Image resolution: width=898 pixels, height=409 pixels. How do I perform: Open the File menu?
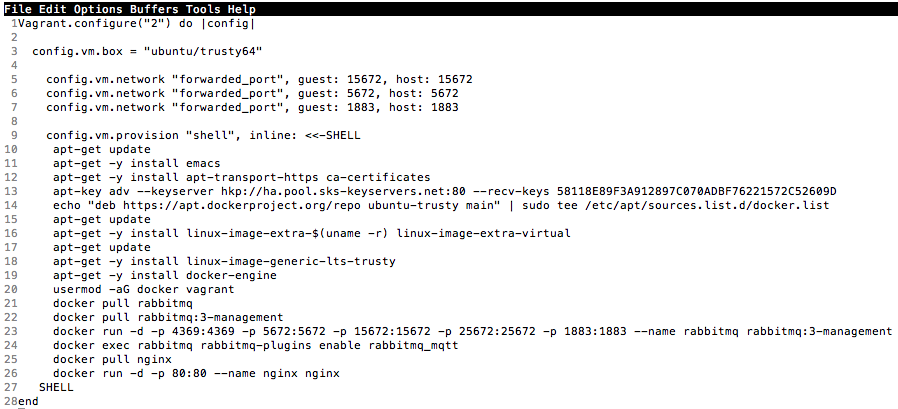click(18, 10)
